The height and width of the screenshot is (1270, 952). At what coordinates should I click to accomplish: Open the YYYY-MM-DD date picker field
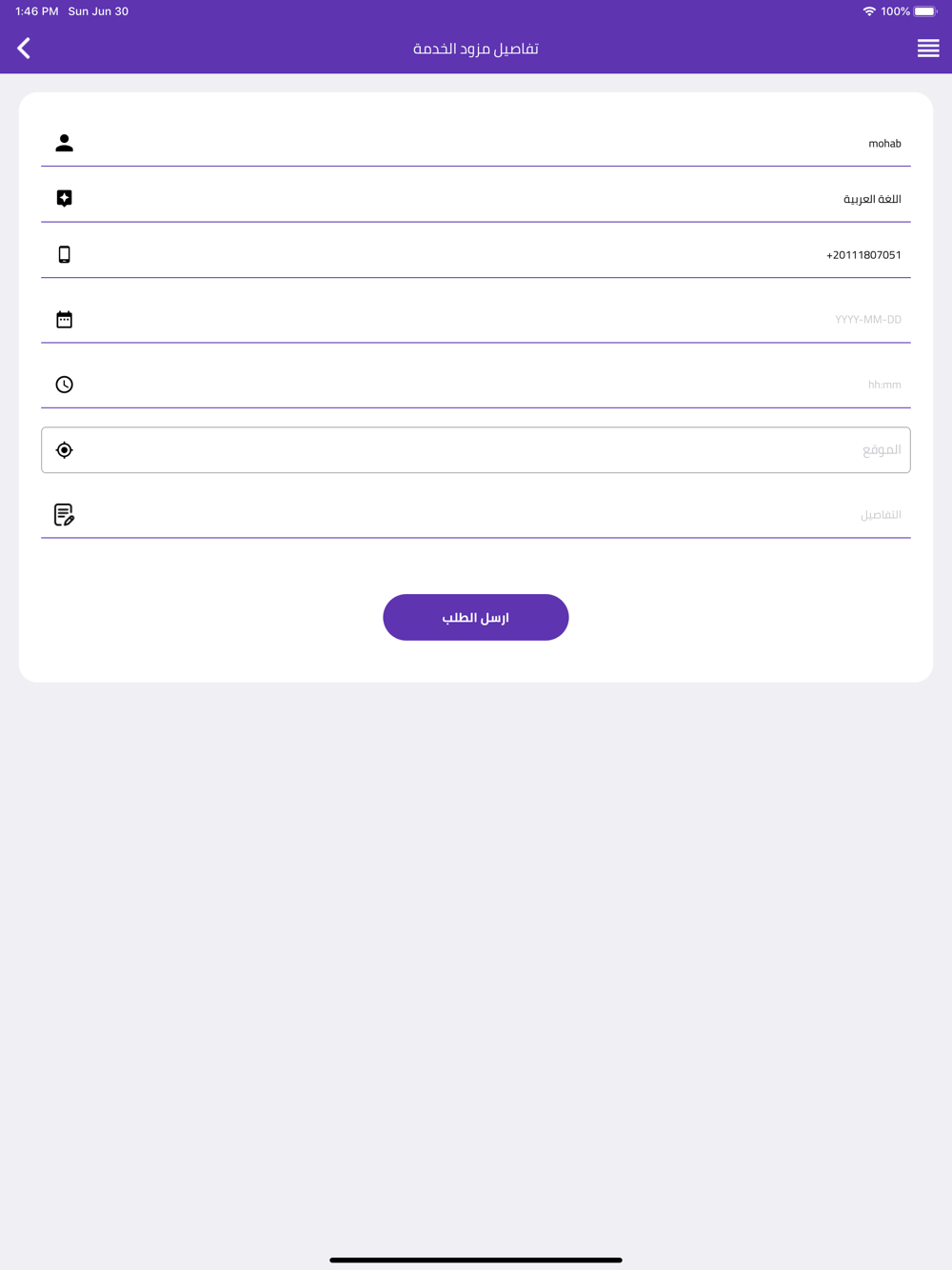click(476, 319)
